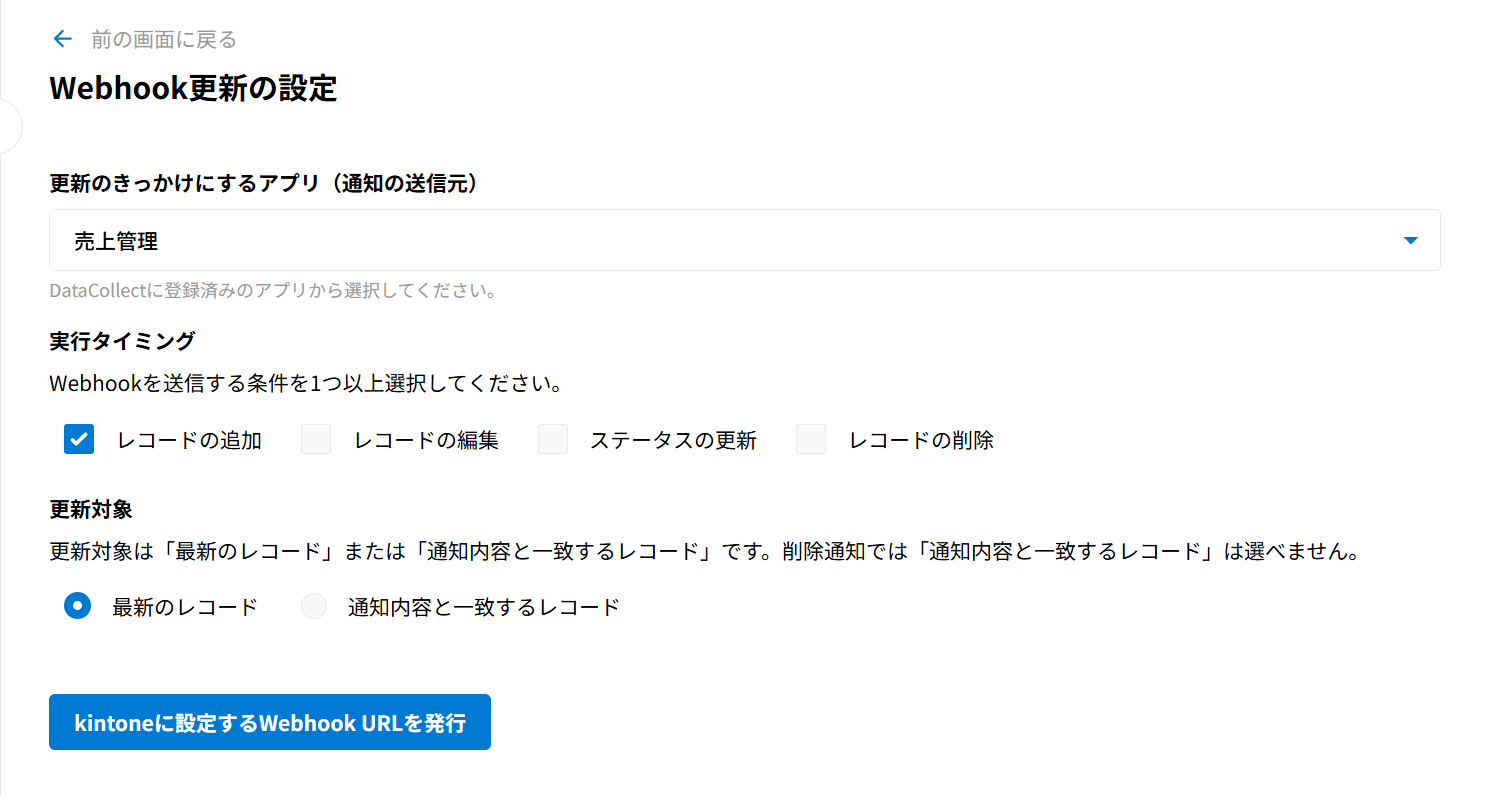
Task: Enable the レコードの編集 checkbox
Action: click(x=316, y=439)
